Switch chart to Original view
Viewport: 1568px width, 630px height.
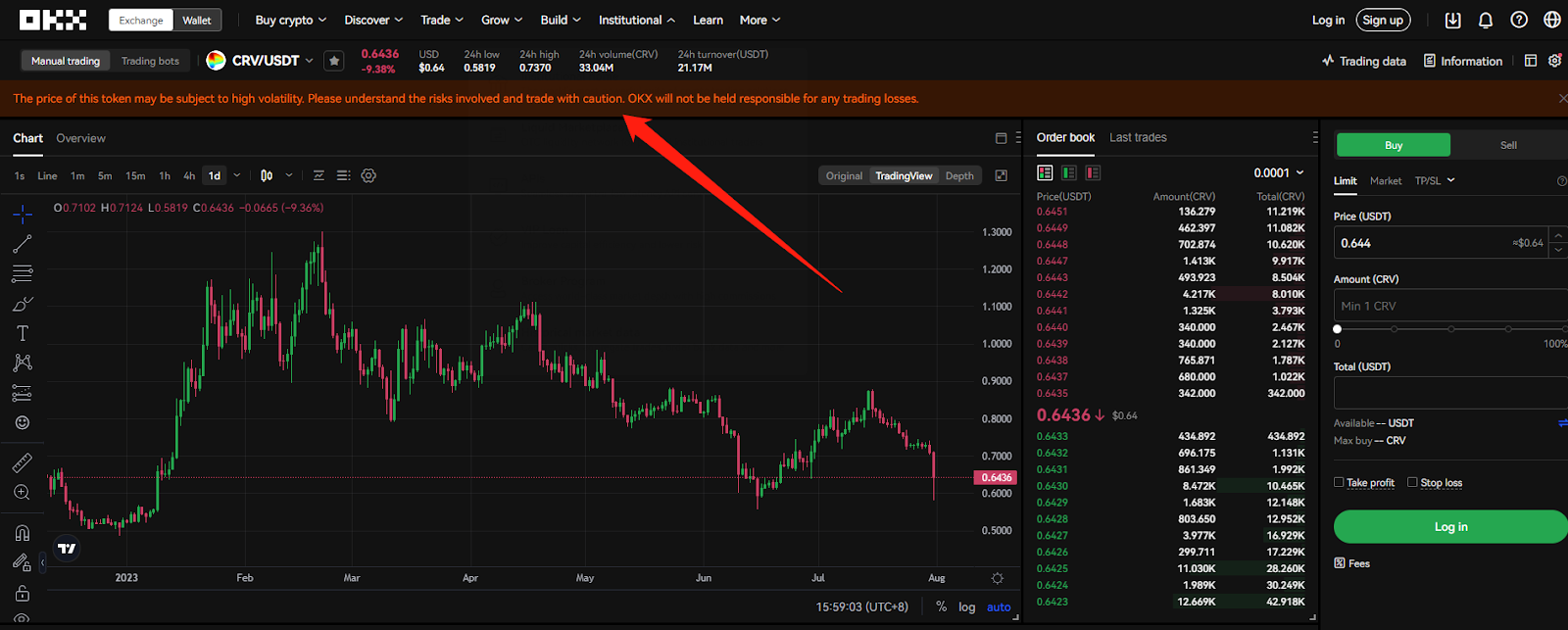844,175
